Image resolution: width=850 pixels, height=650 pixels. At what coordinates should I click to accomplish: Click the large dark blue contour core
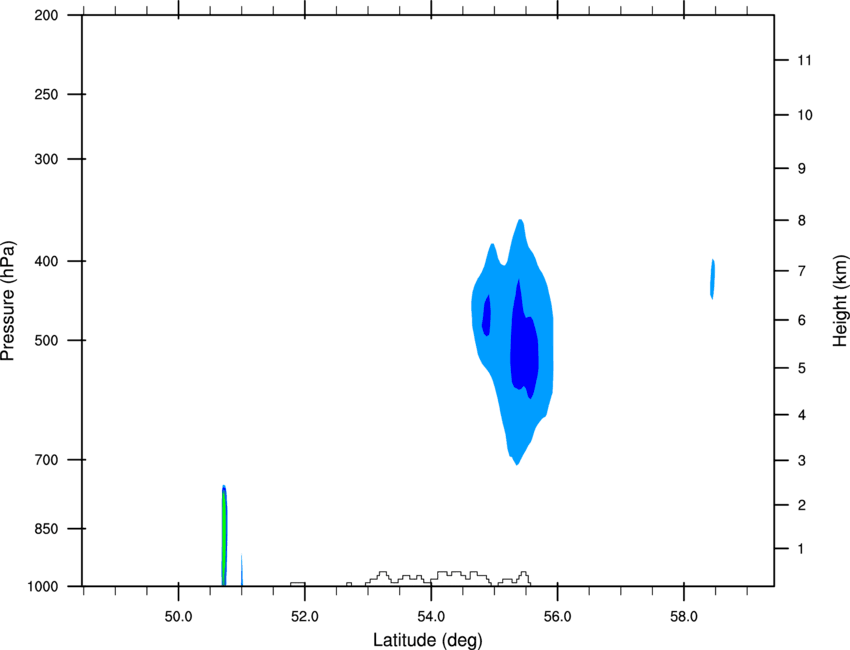click(524, 347)
